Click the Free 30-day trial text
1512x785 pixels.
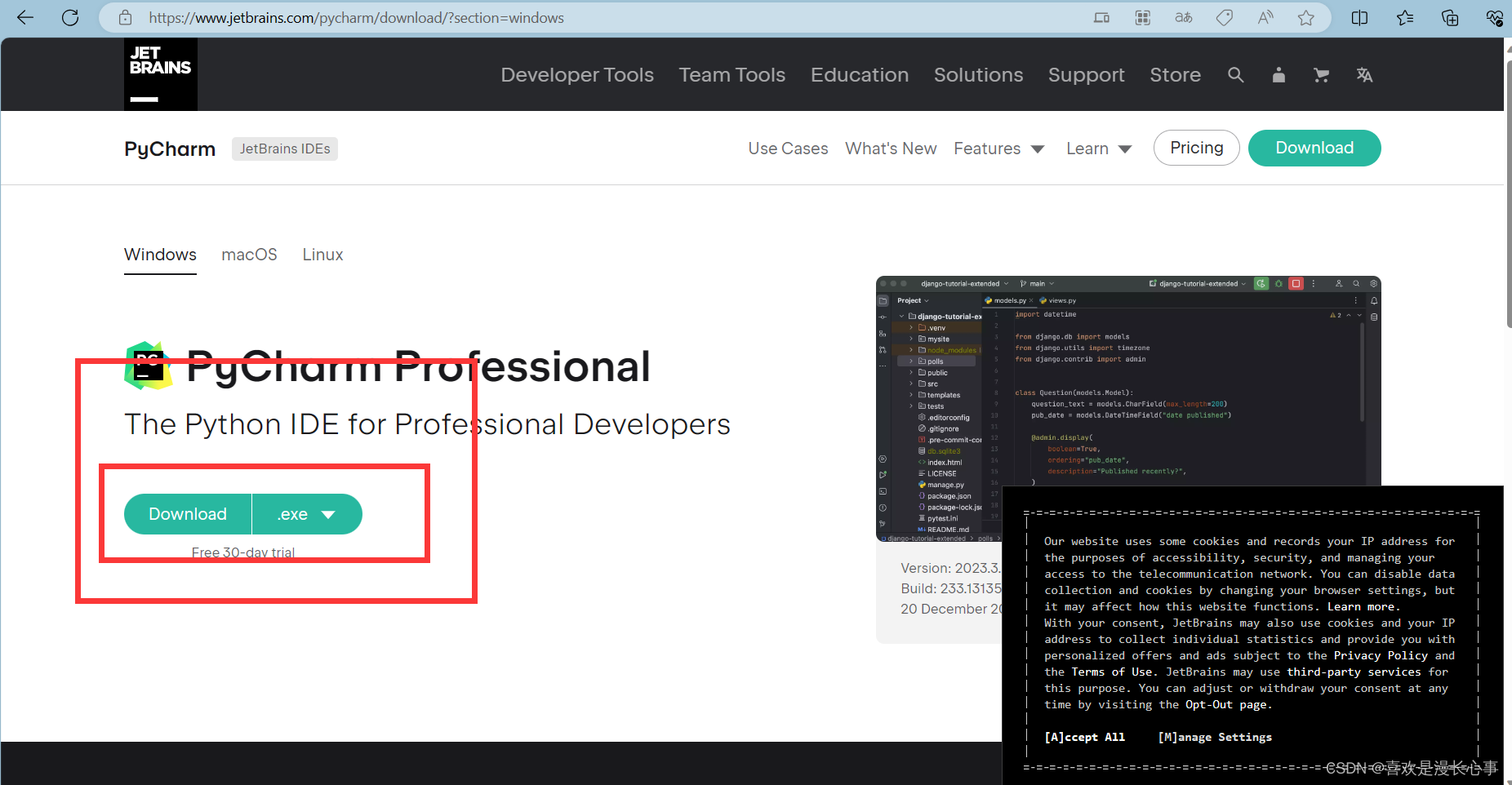pos(243,552)
